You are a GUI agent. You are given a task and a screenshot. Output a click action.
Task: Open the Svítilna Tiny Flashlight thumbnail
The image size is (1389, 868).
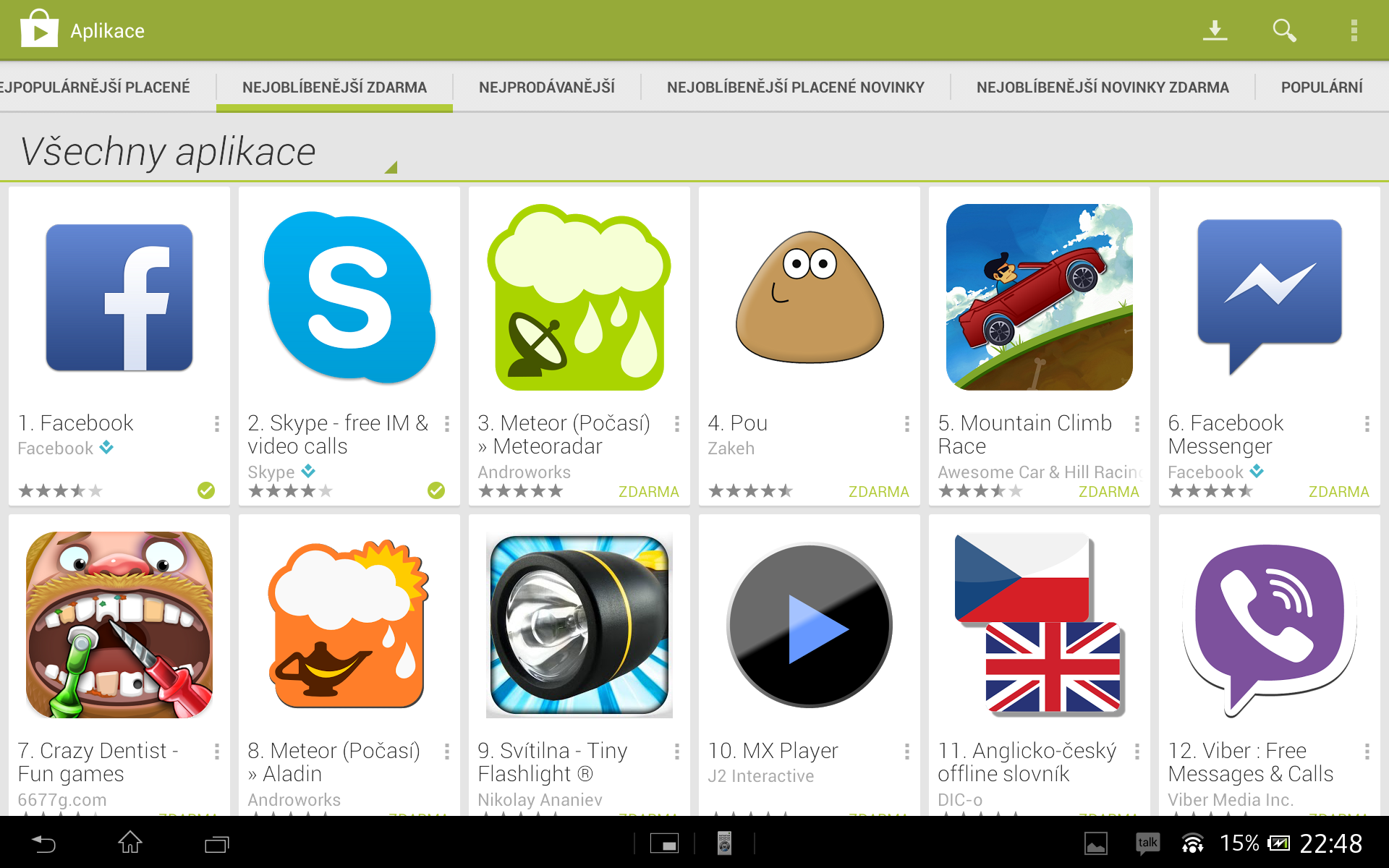pos(579,626)
